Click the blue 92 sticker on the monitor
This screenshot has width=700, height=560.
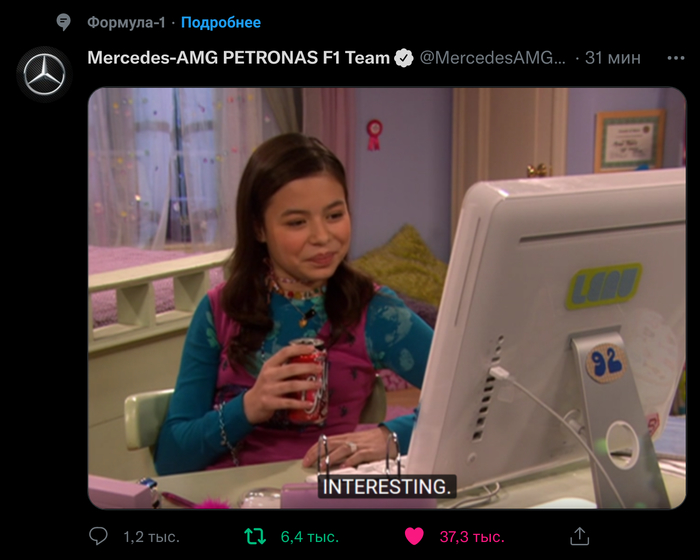pyautogui.click(x=606, y=363)
